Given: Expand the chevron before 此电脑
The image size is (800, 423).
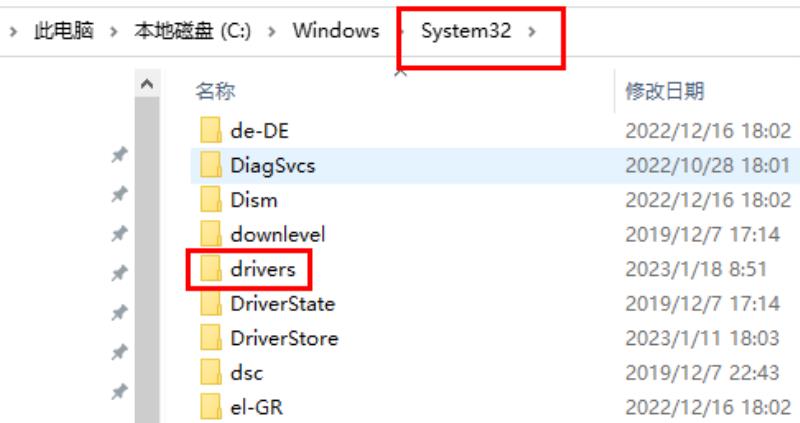Looking at the screenshot, I should point(13,32).
